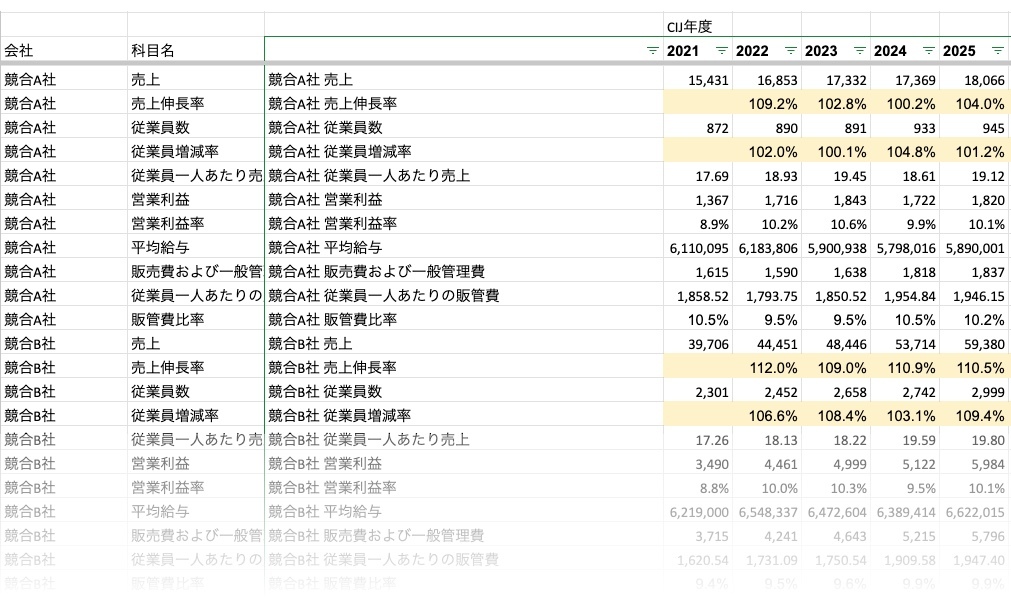This screenshot has height=598, width=1011.
Task: Select average salary value 6,110,095
Action: coord(698,247)
